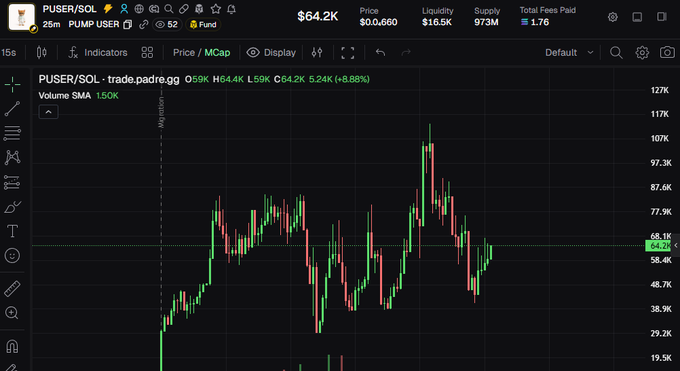The width and height of the screenshot is (680, 371).
Task: Click the Total Fees Paid 1.76 value
Action: pyautogui.click(x=535, y=22)
